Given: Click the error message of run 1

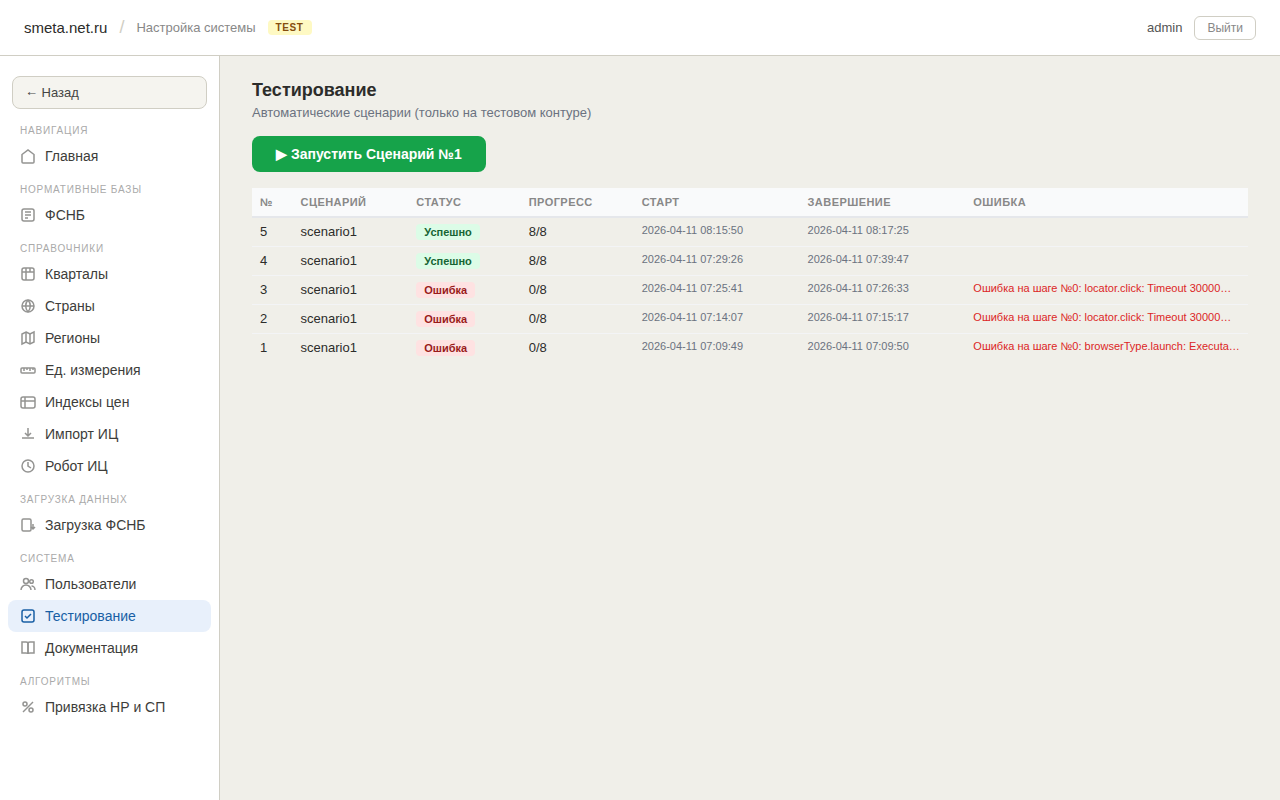Looking at the screenshot, I should click(1105, 346).
